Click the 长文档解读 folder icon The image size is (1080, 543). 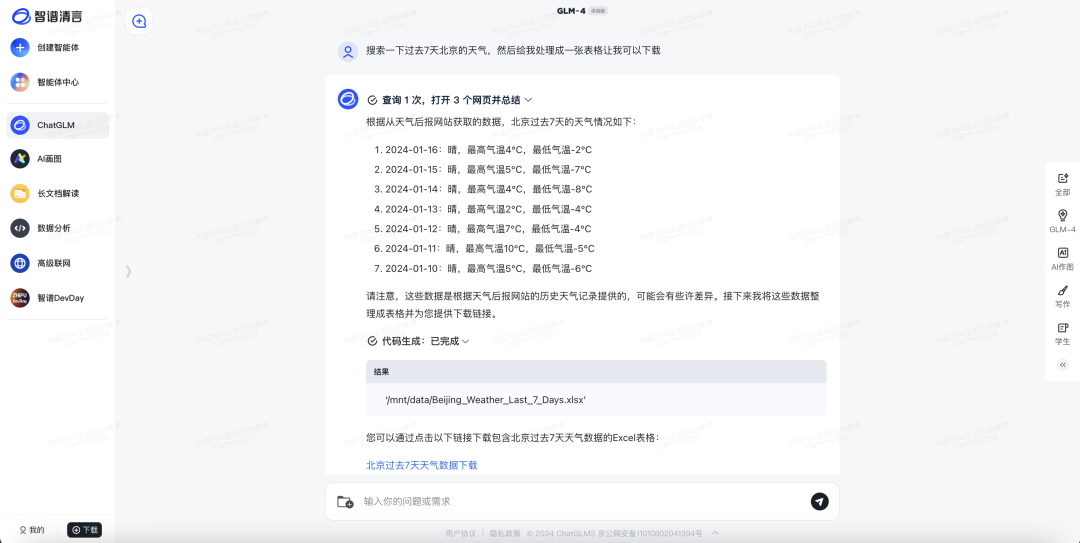tap(20, 194)
